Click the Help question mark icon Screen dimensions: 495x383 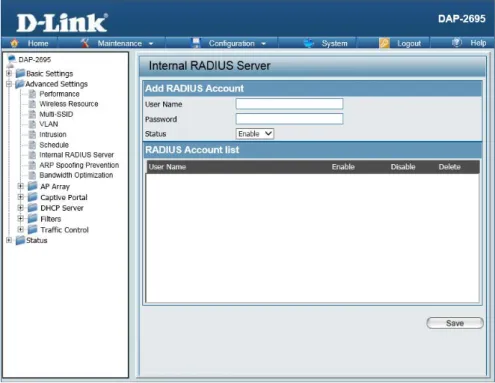tap(457, 43)
